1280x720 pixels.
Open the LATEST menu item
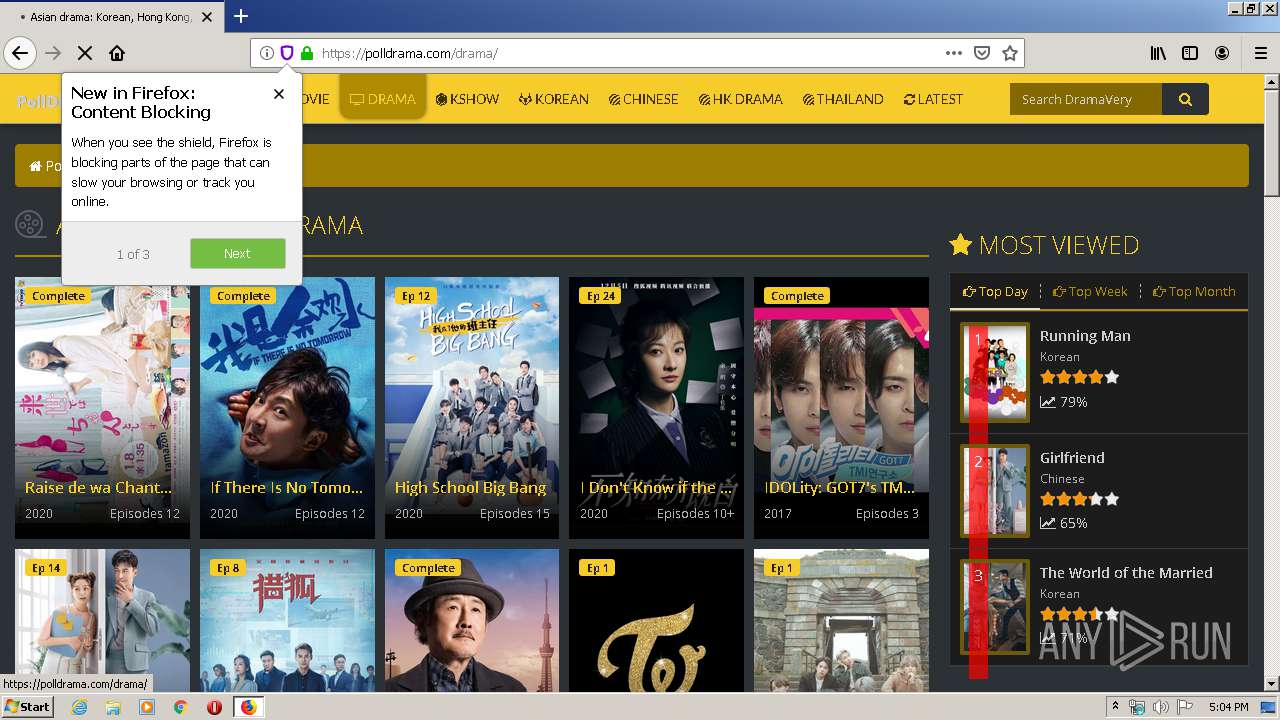click(933, 99)
